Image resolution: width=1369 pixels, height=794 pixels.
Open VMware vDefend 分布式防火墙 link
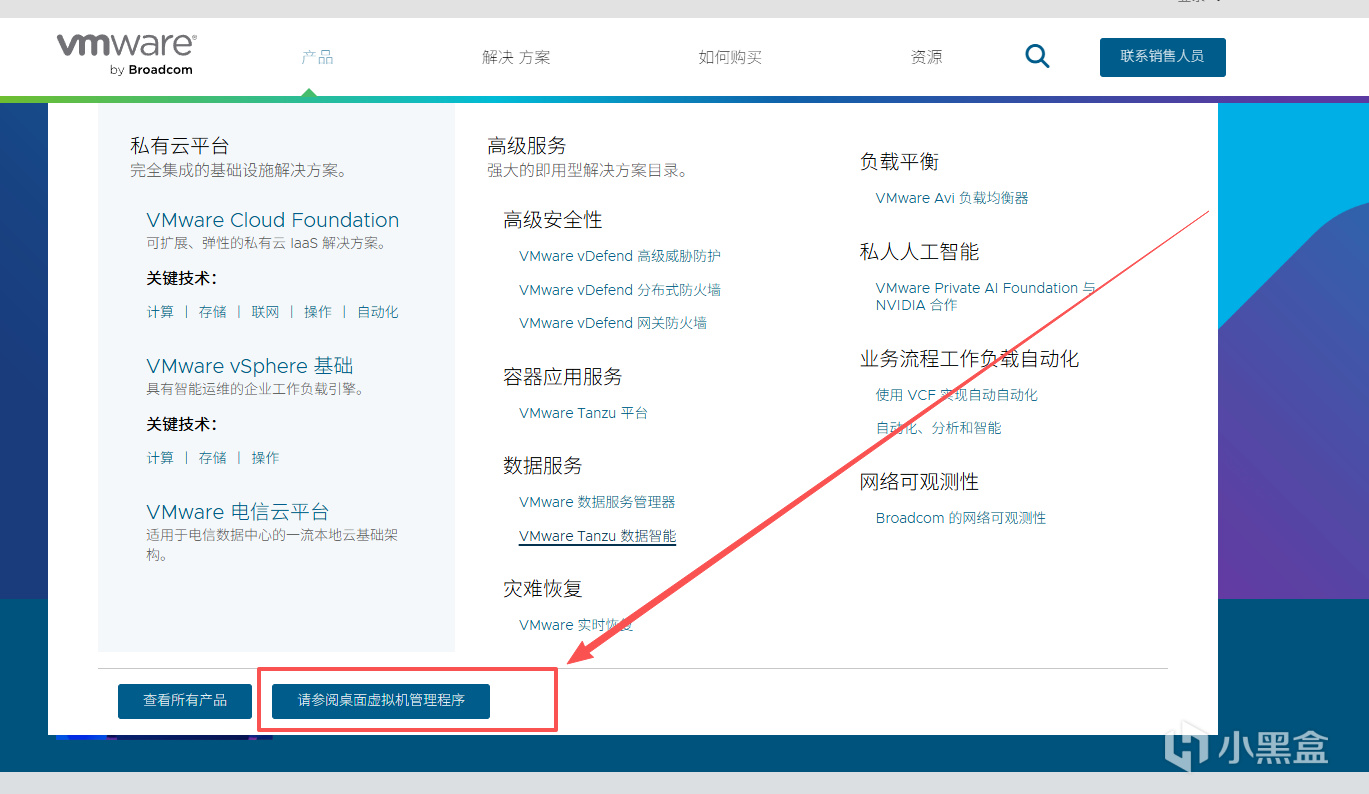(x=620, y=290)
